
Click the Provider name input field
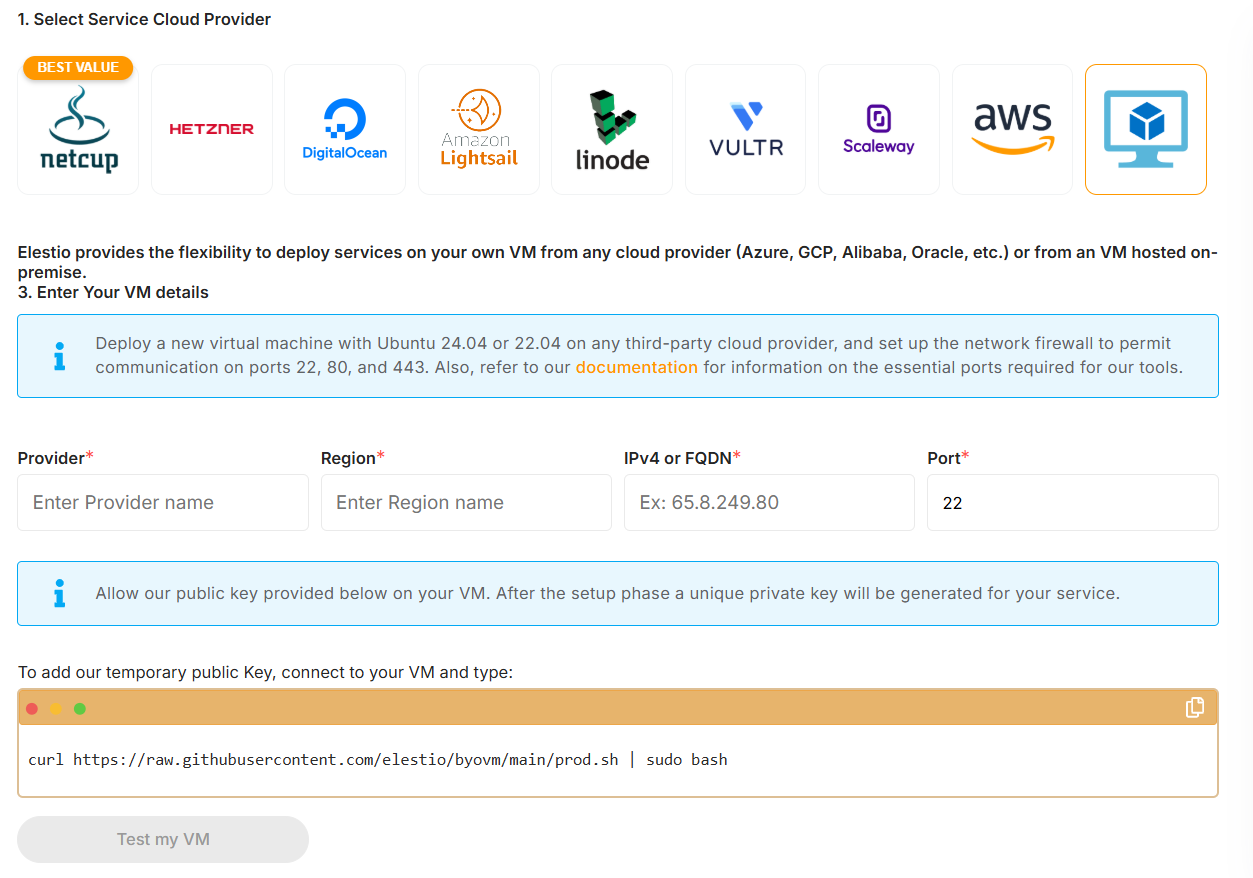tap(162, 502)
